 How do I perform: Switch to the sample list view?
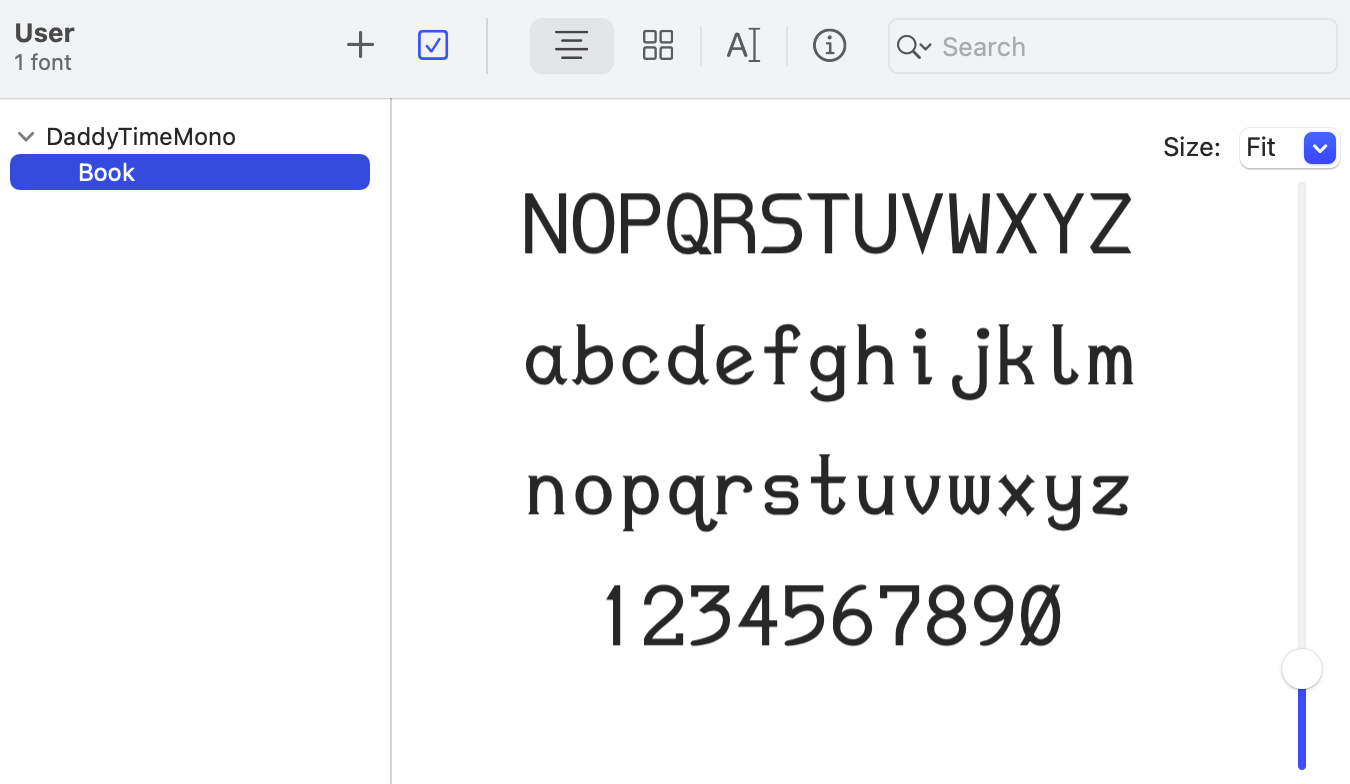pos(571,45)
